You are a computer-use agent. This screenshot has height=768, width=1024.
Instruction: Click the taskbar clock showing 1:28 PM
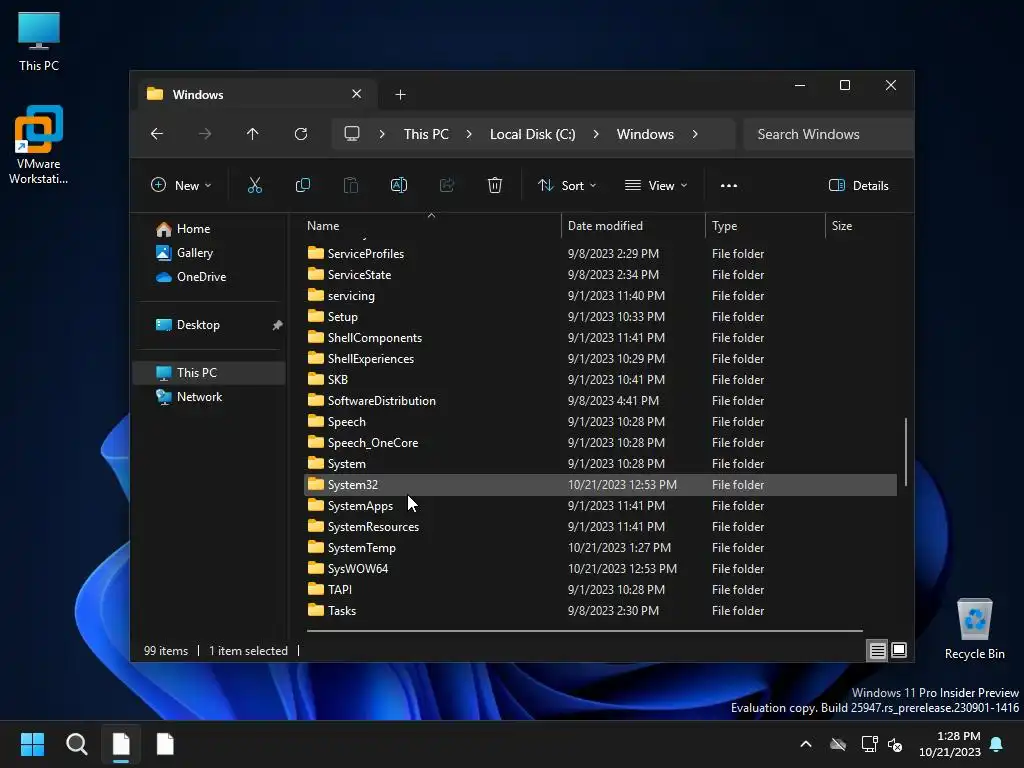[x=950, y=744]
